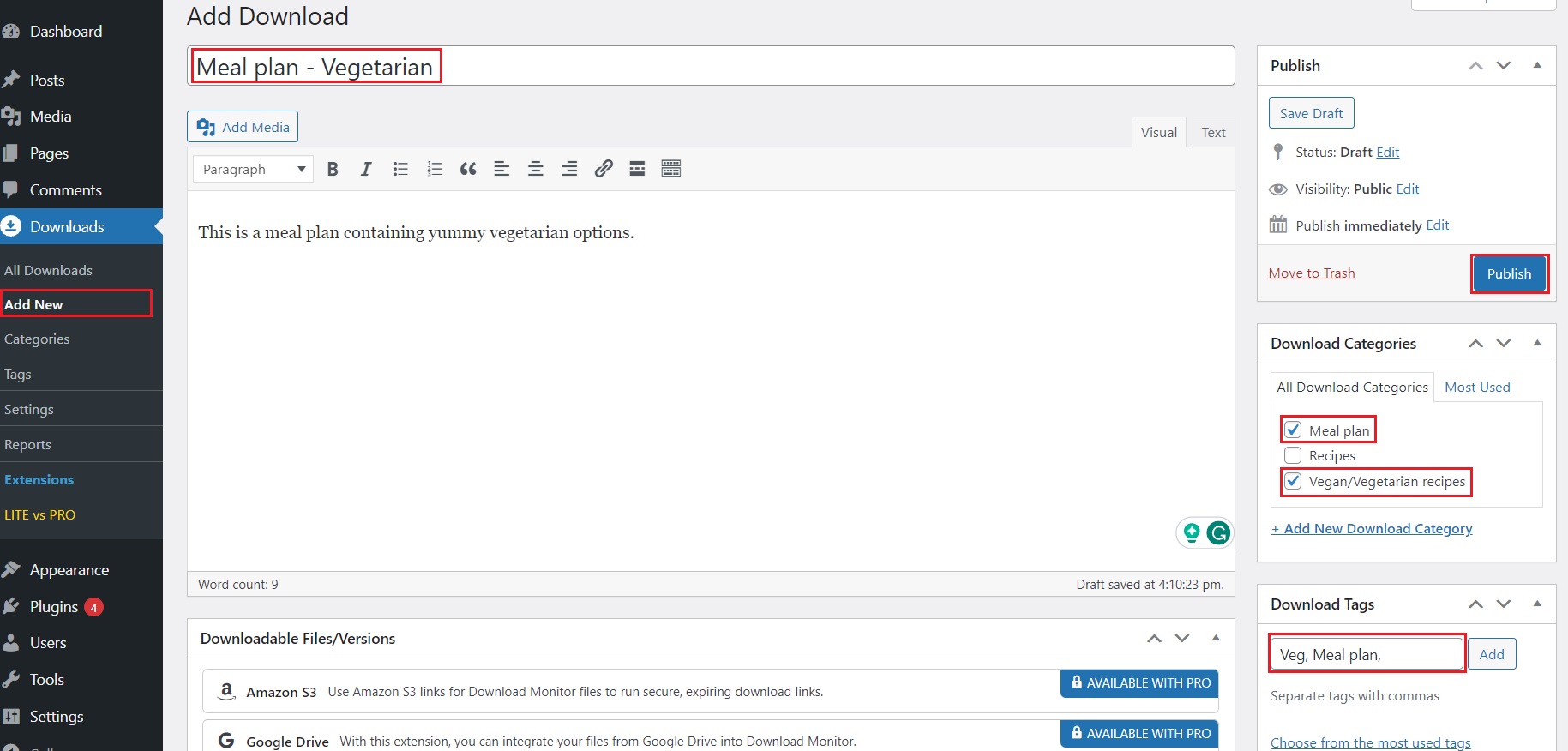Click the insert link icon
This screenshot has width=1568, height=751.
[604, 169]
